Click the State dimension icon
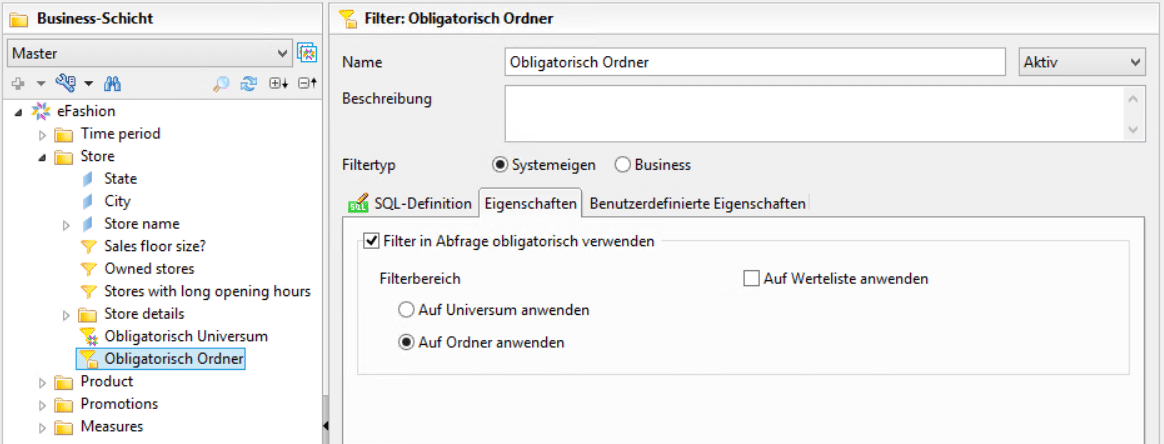 88,179
